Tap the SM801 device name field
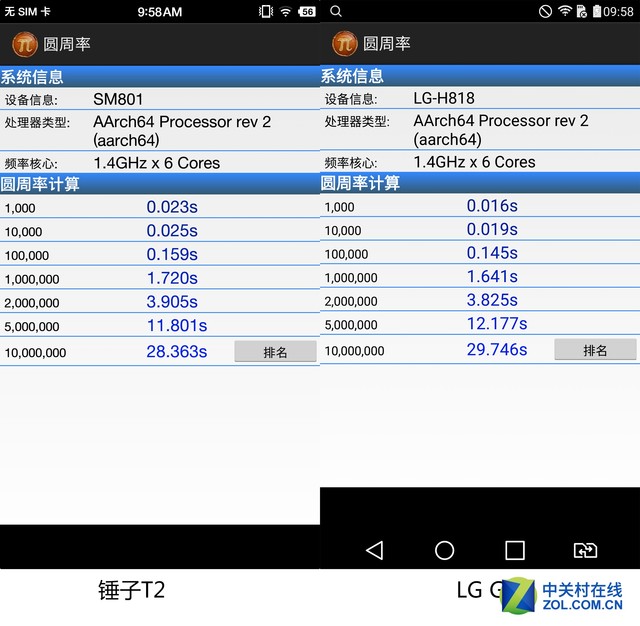The height and width of the screenshot is (626, 640). pos(118,99)
